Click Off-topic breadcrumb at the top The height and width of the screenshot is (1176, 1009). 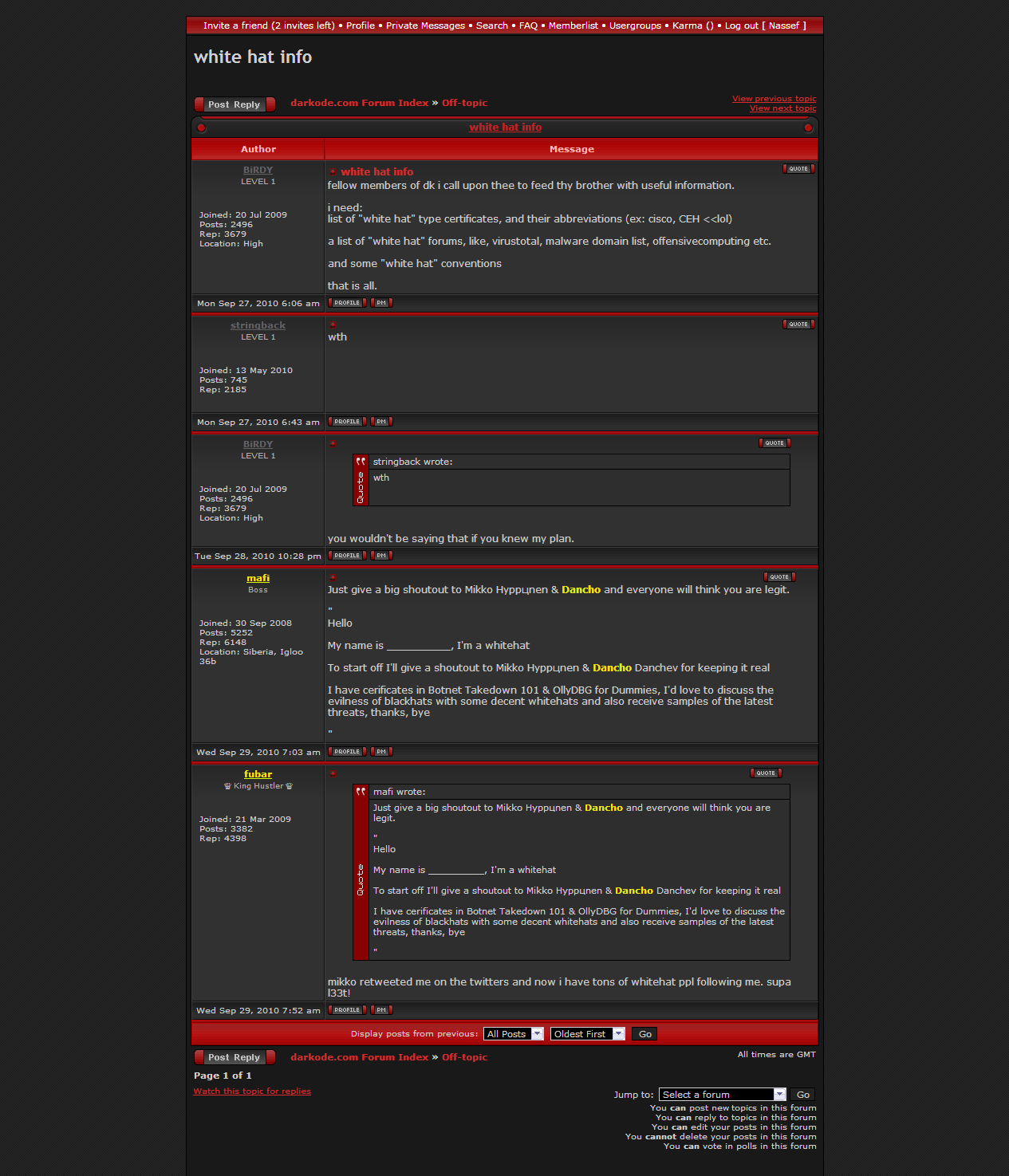pyautogui.click(x=464, y=103)
